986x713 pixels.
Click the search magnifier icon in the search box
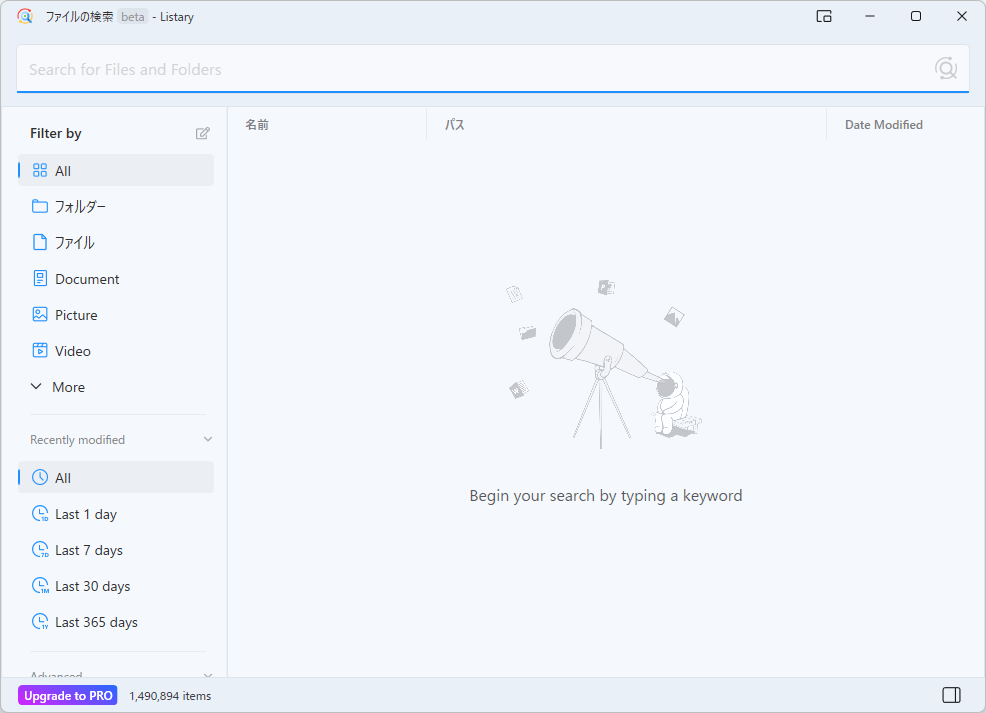(945, 68)
